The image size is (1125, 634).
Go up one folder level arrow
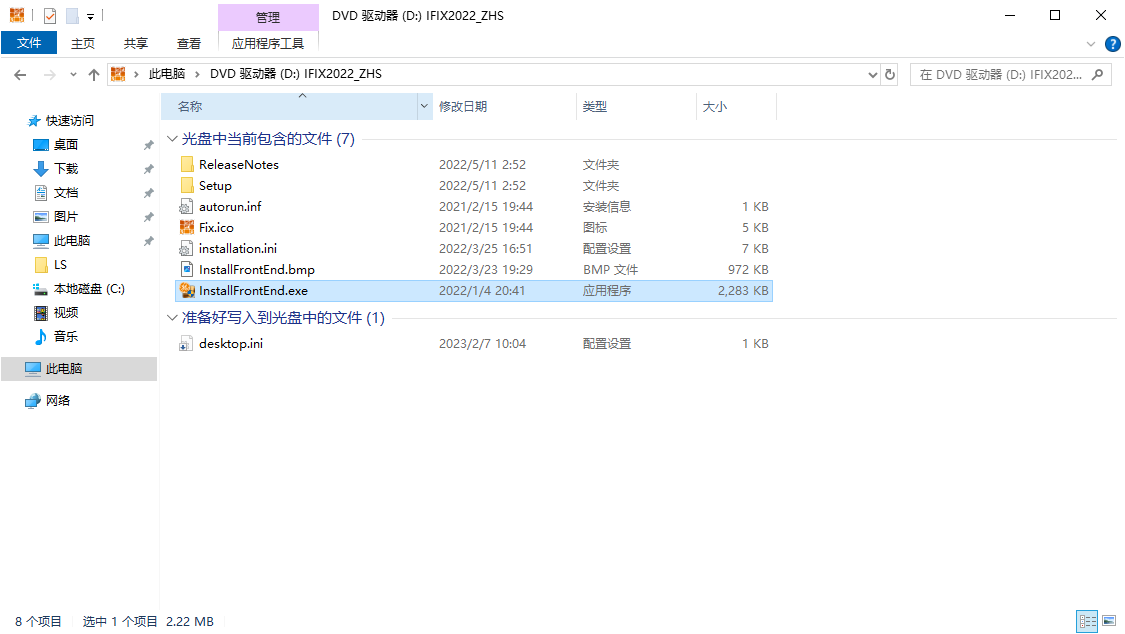[x=94, y=74]
